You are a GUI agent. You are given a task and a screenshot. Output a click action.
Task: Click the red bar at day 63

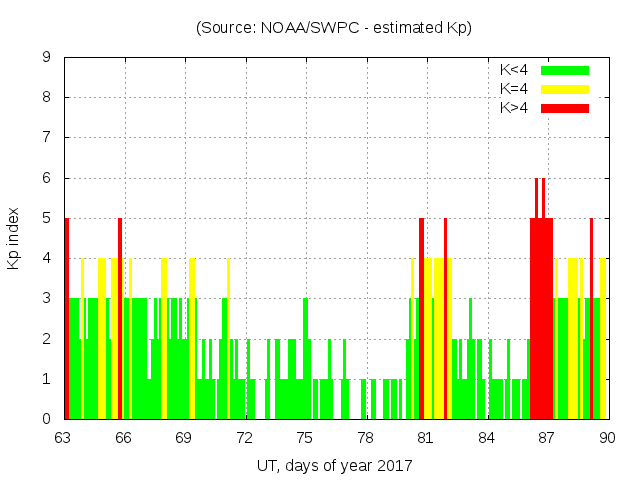(x=67, y=320)
